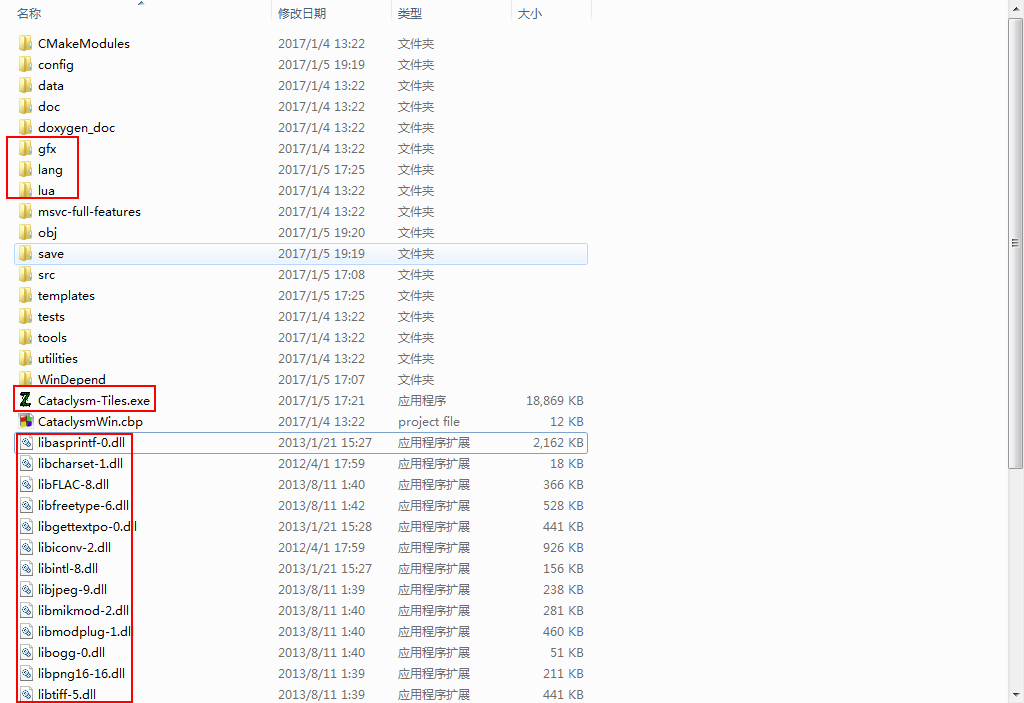Viewport: 1024px width, 703px height.
Task: Click the gfx folder icon
Action: (25, 148)
